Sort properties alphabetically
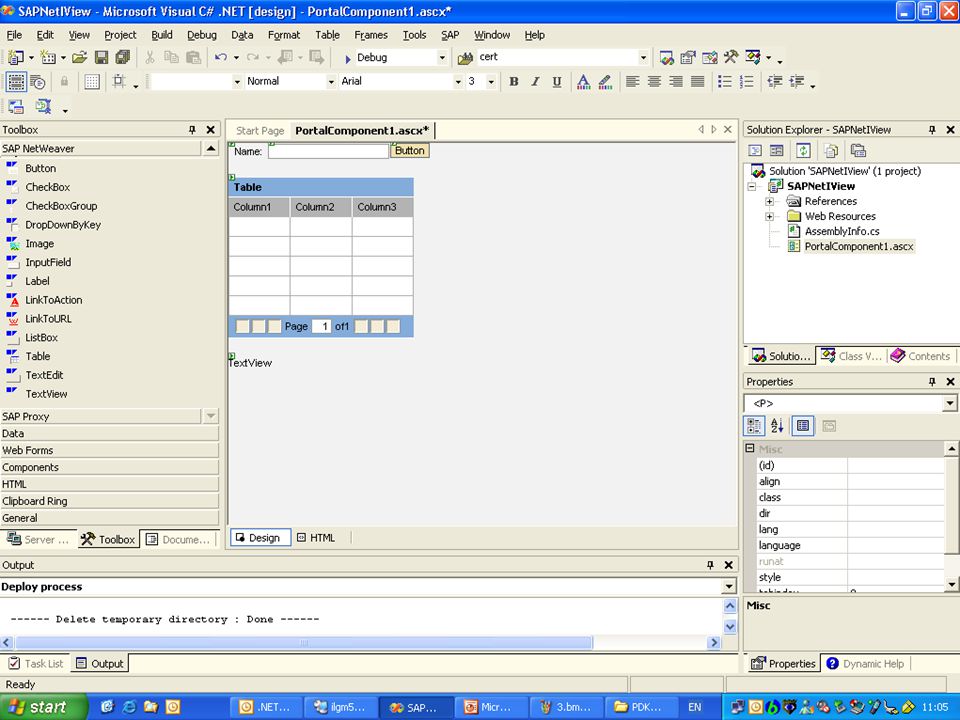The width and height of the screenshot is (960, 720). [x=777, y=426]
